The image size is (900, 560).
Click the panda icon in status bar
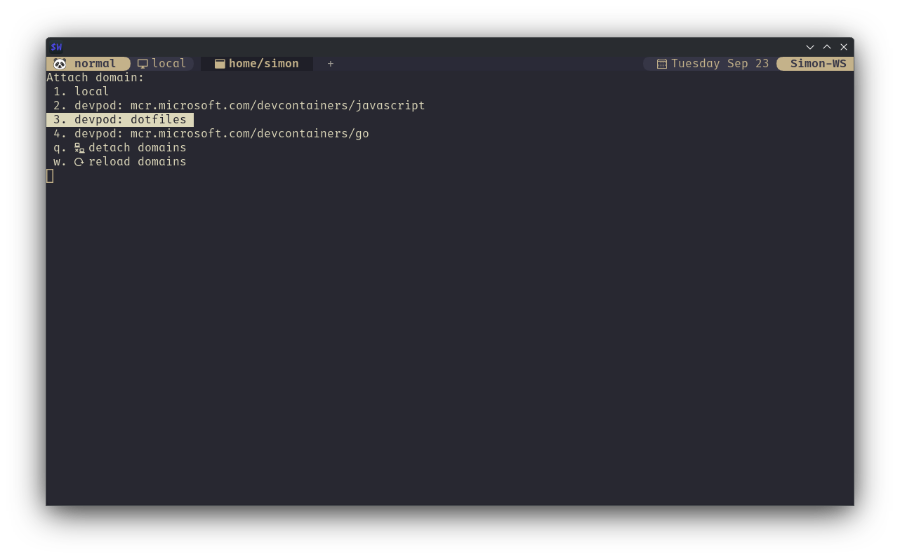tap(60, 64)
